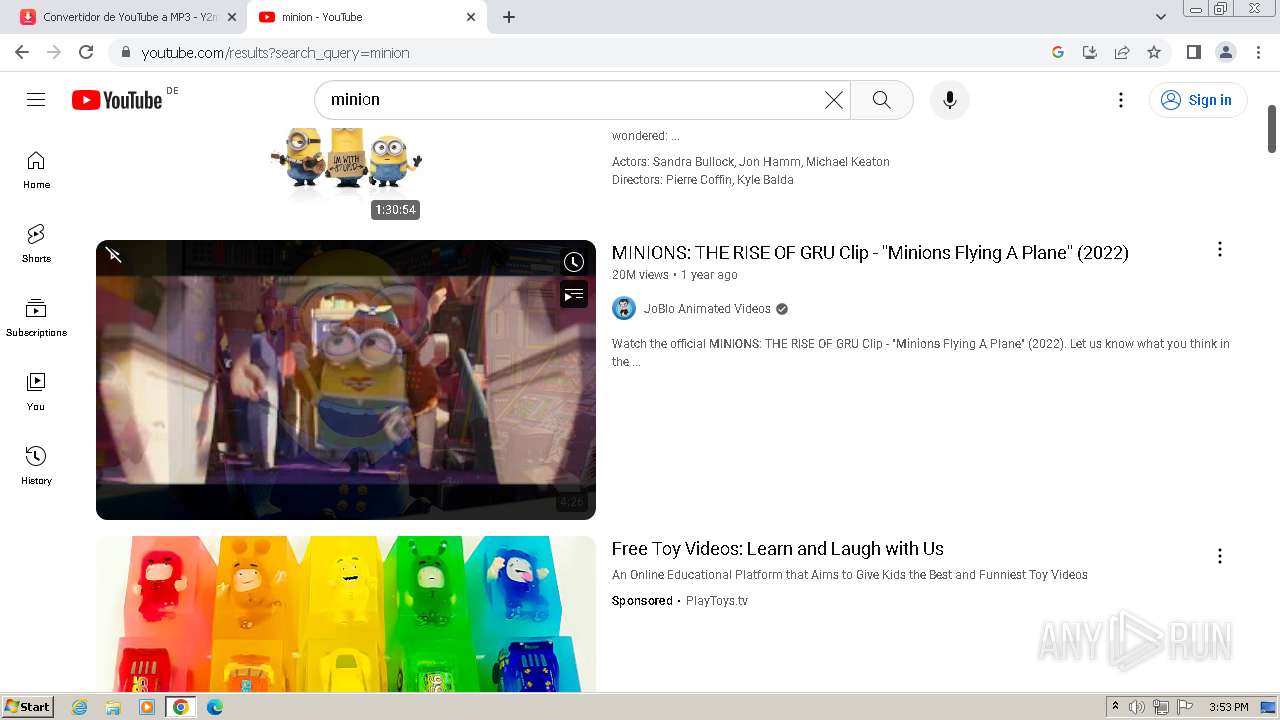Screen dimensions: 1280x720
Task: Close the Convertidor de YouTube tab
Action: click(232, 17)
